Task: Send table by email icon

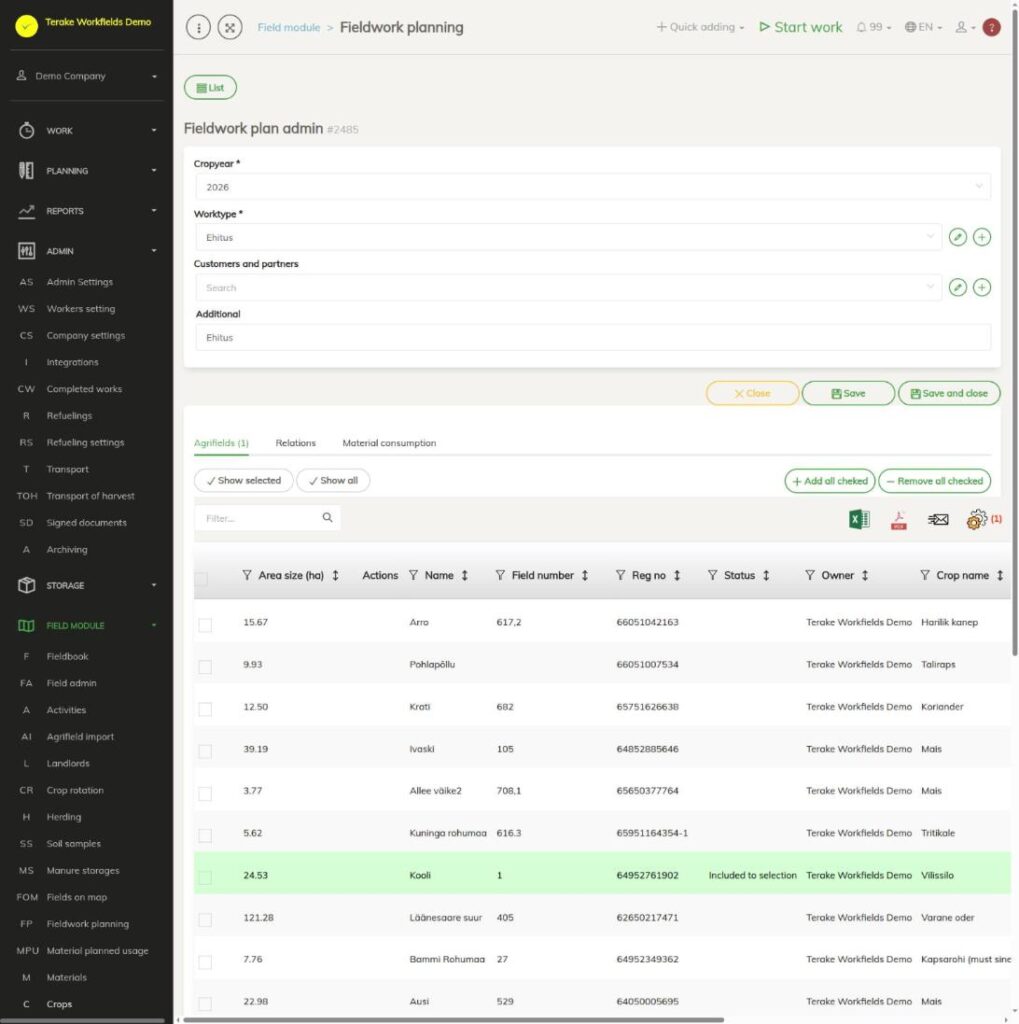Action: coord(938,519)
